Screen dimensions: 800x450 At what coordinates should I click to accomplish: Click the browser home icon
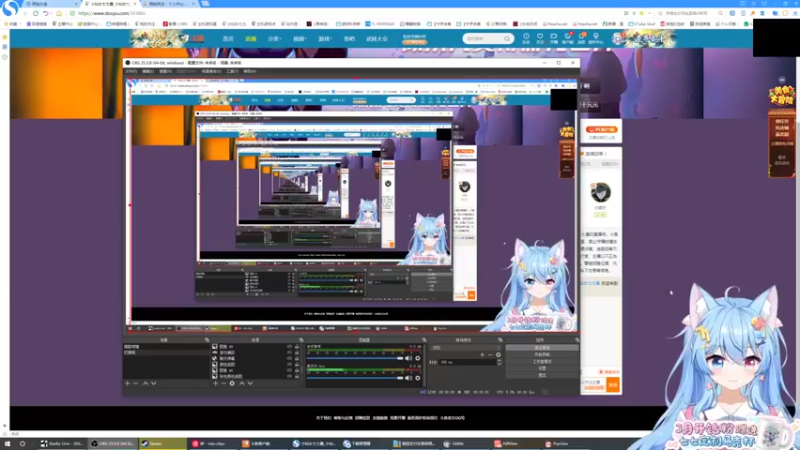point(59,13)
